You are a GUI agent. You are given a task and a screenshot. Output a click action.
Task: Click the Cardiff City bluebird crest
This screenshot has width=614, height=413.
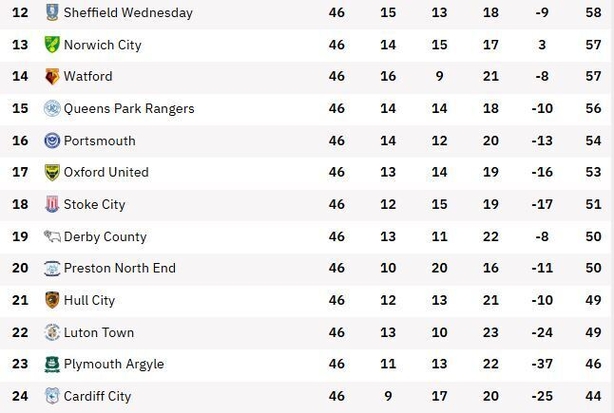coord(52,396)
